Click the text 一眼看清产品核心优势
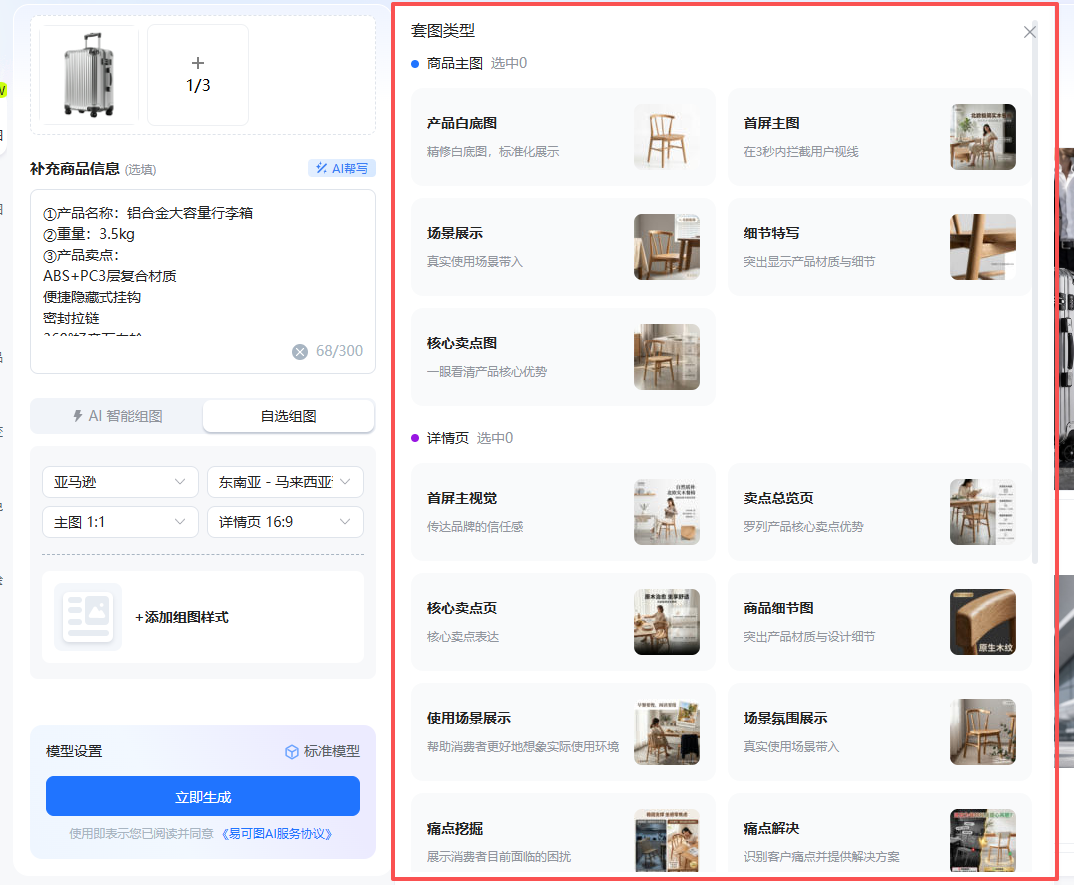This screenshot has height=885, width=1074. (486, 372)
